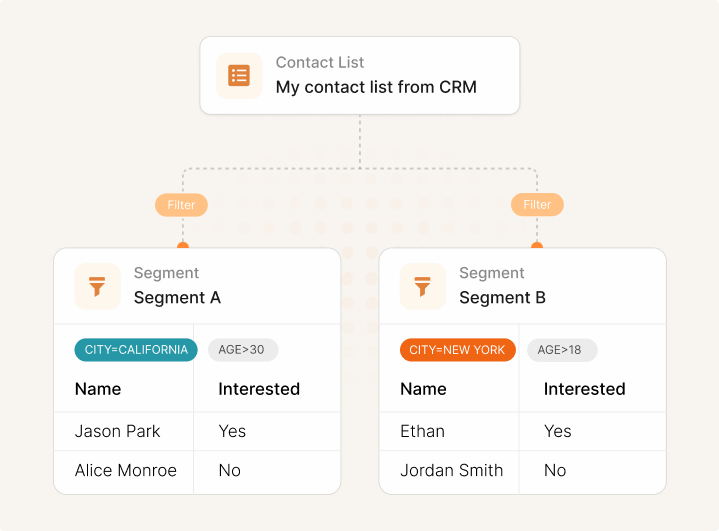The height and width of the screenshot is (531, 719).
Task: Open My contact list from CRM
Action: [x=376, y=87]
